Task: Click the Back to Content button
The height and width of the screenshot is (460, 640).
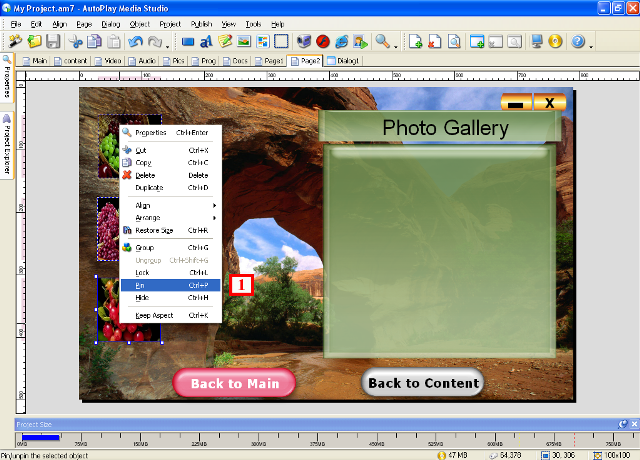Action: 423,383
